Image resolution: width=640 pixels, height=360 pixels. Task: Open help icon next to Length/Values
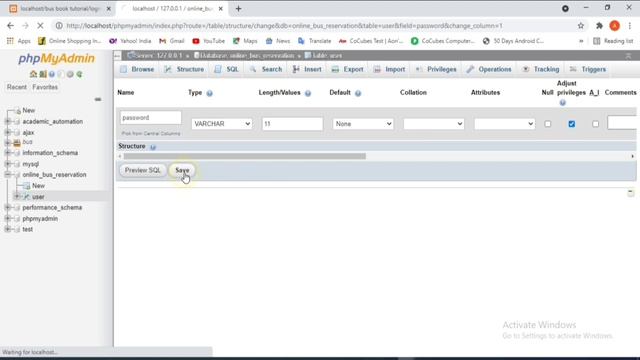(308, 93)
